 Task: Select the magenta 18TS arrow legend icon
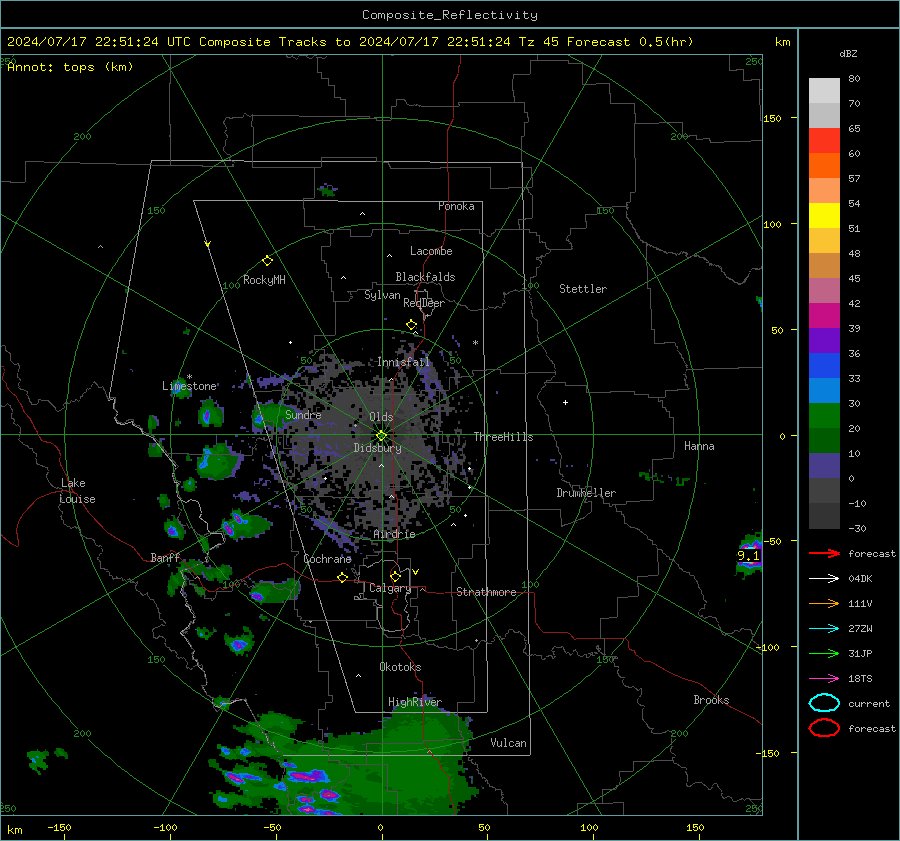click(x=824, y=679)
